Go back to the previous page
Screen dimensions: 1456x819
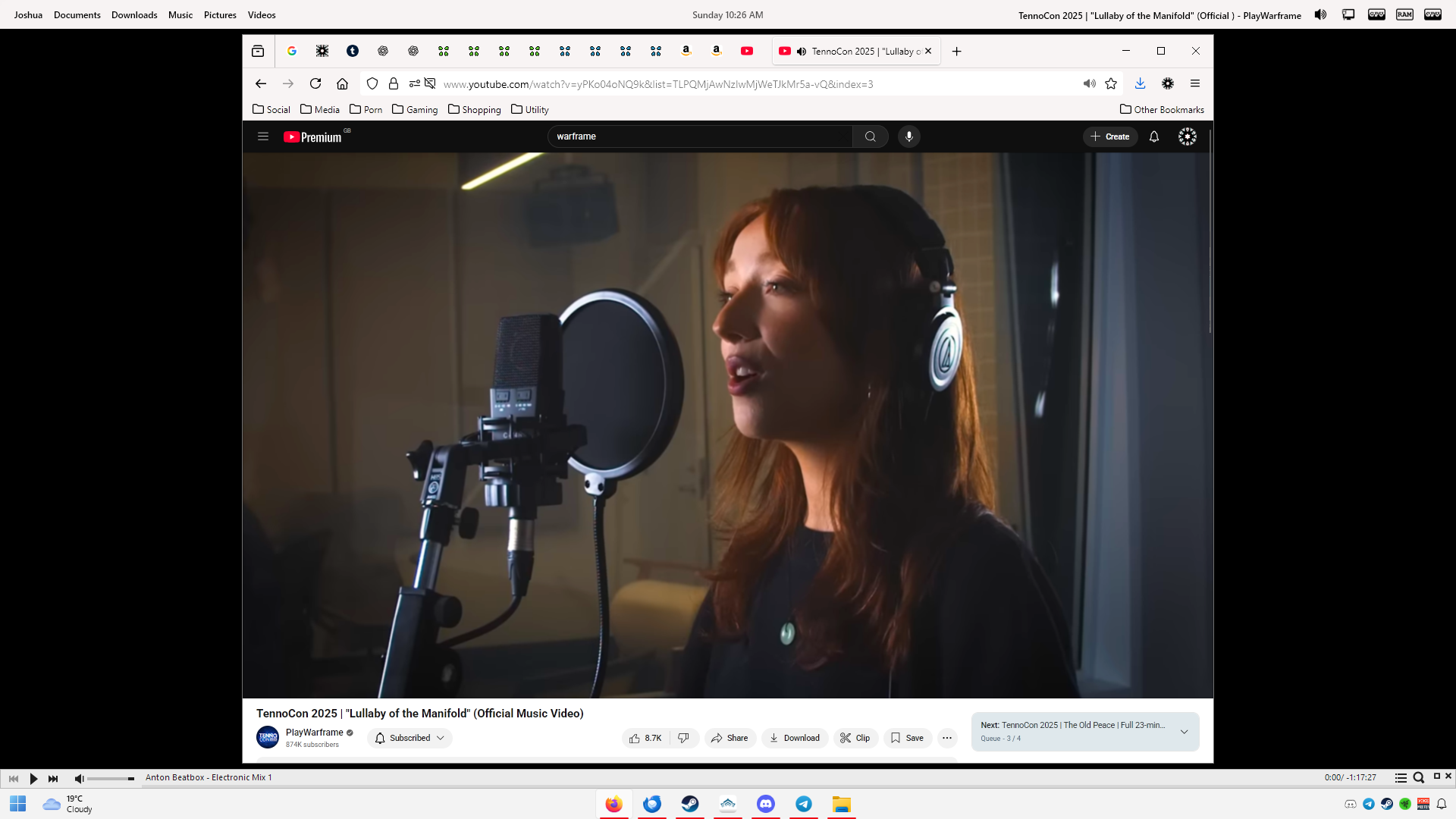pos(261,83)
